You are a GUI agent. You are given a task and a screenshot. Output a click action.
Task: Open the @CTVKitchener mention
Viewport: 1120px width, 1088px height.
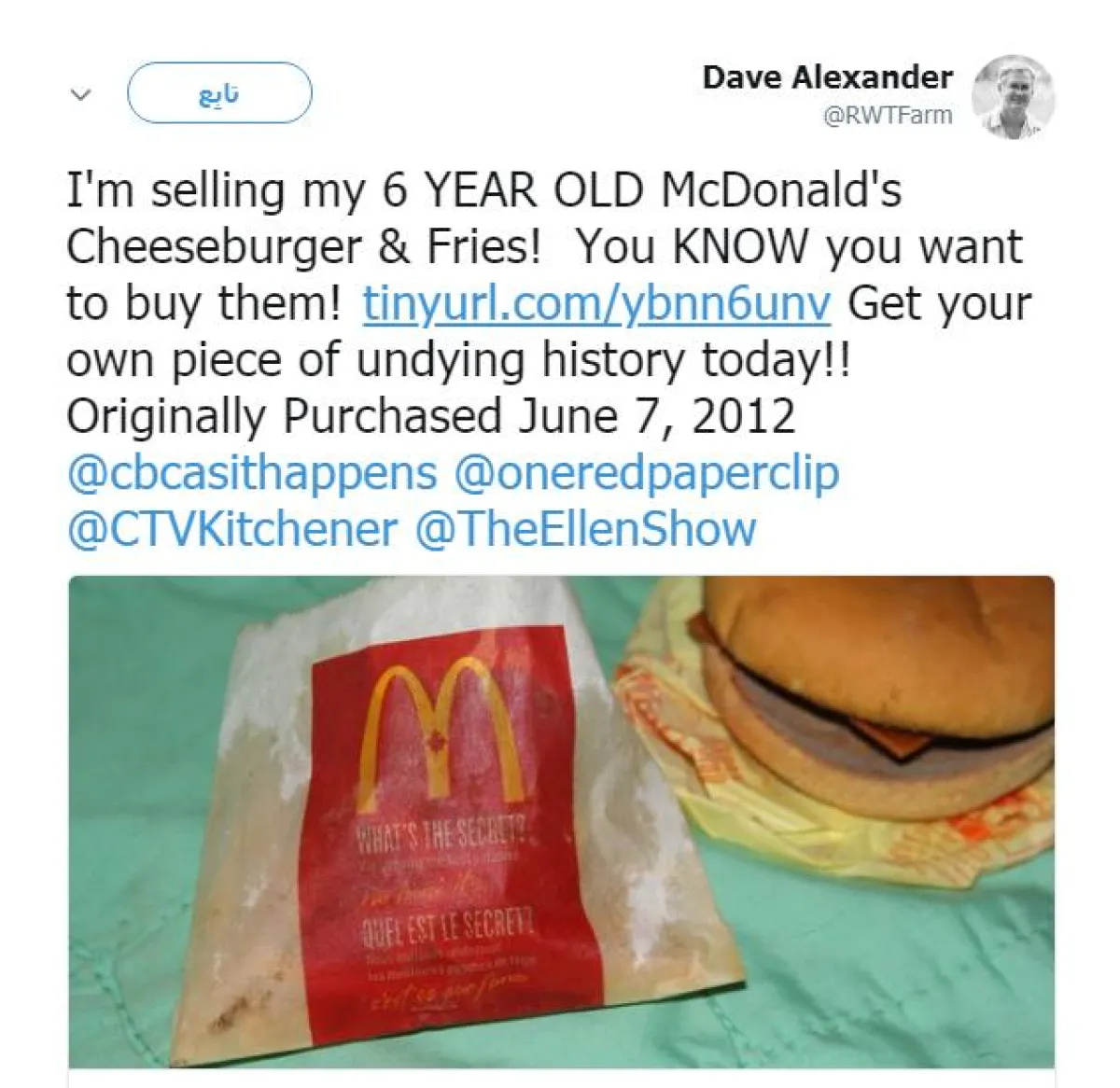tap(232, 529)
